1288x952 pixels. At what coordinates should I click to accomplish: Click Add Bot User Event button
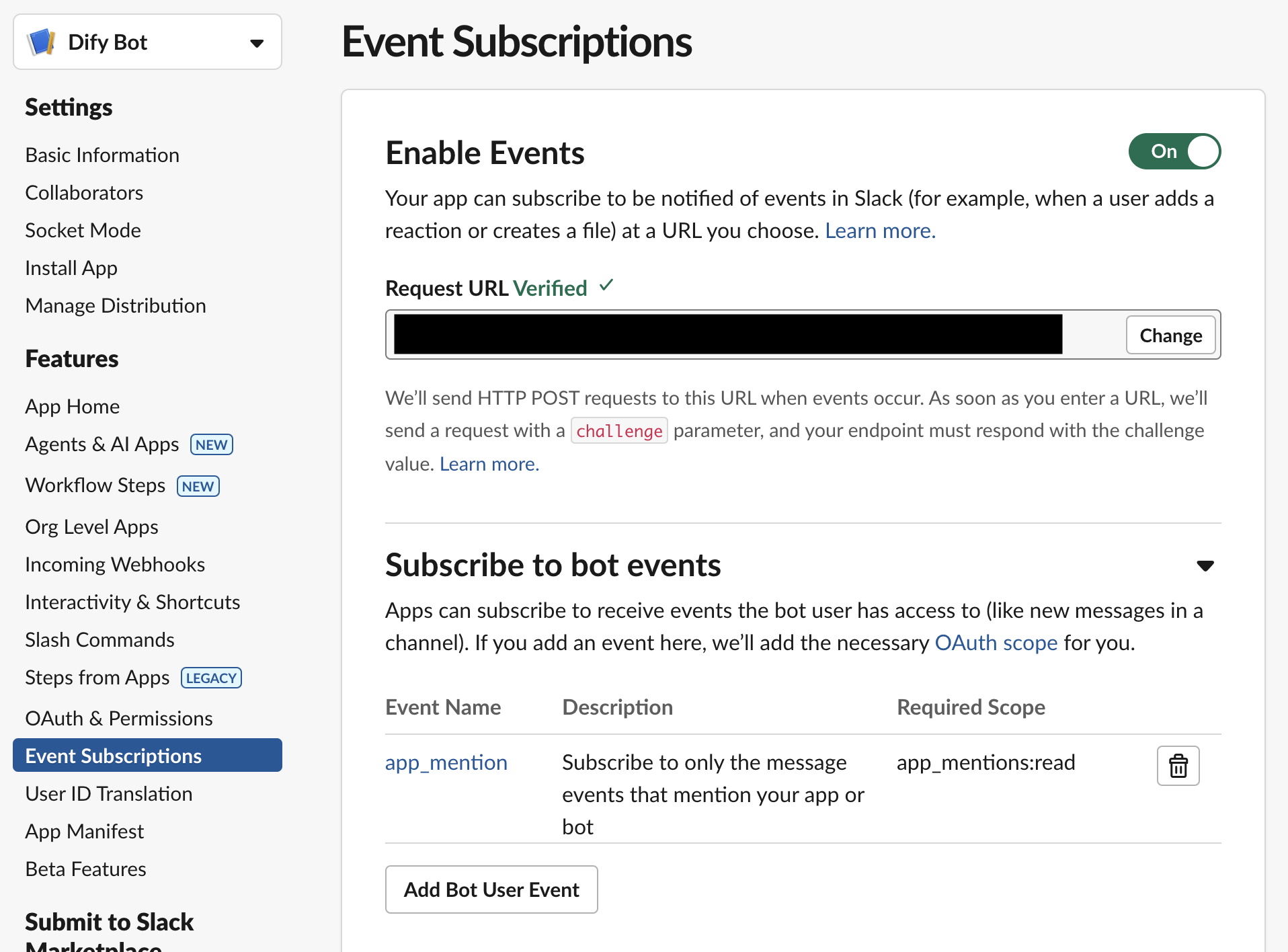491,889
